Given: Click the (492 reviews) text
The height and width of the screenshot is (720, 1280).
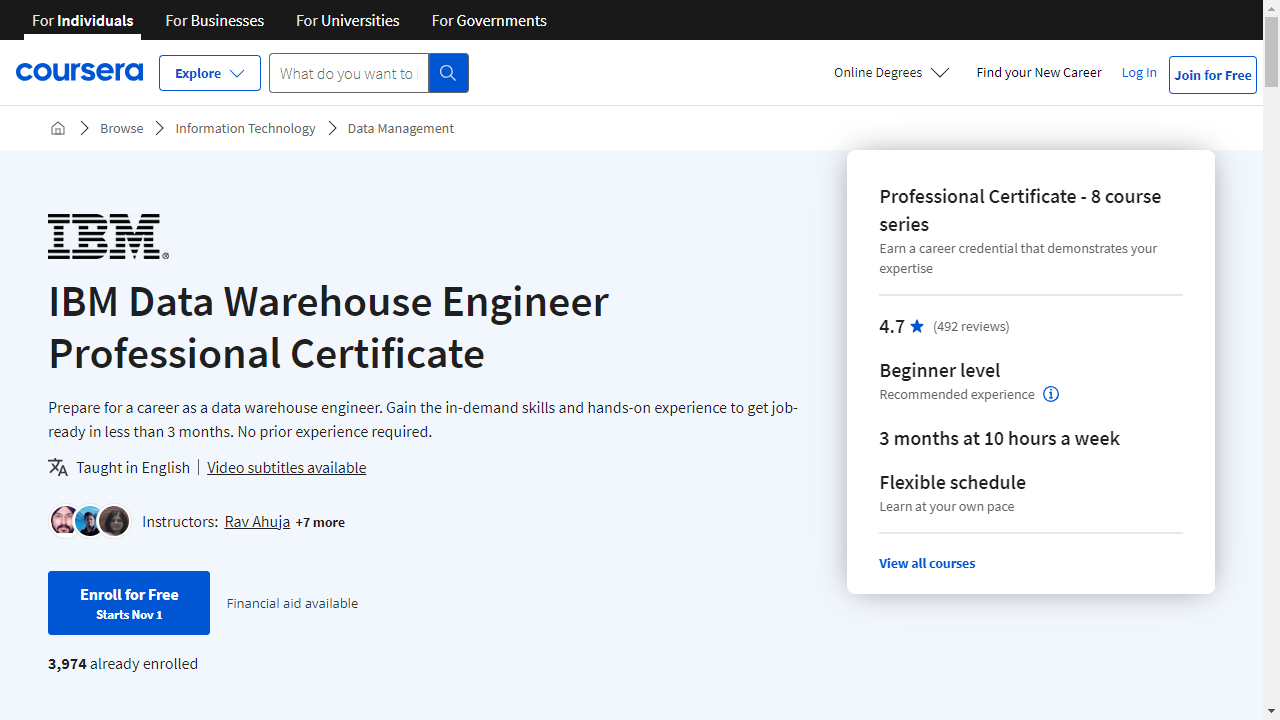Looking at the screenshot, I should point(971,326).
